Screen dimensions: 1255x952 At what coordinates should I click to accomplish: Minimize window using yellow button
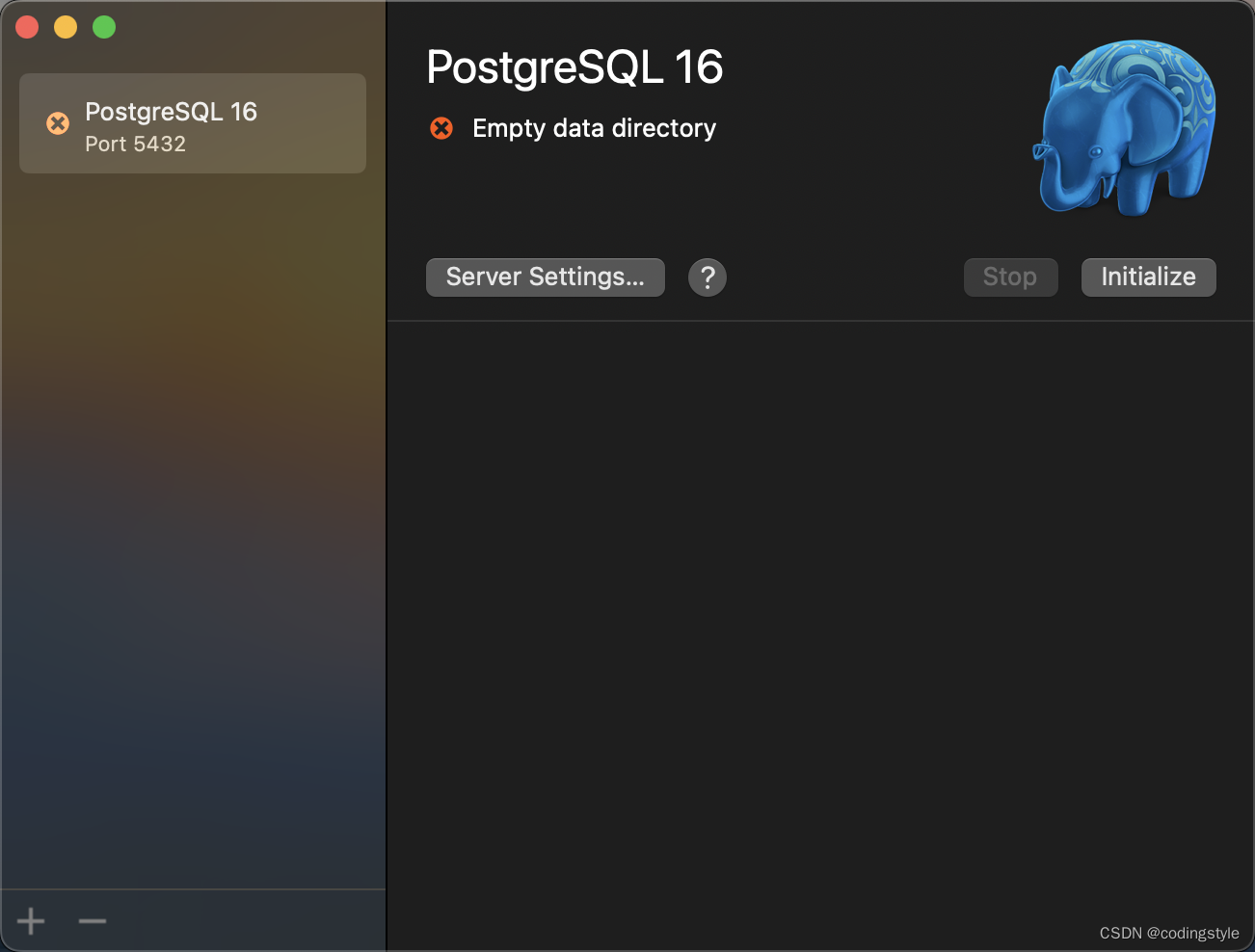point(66,27)
